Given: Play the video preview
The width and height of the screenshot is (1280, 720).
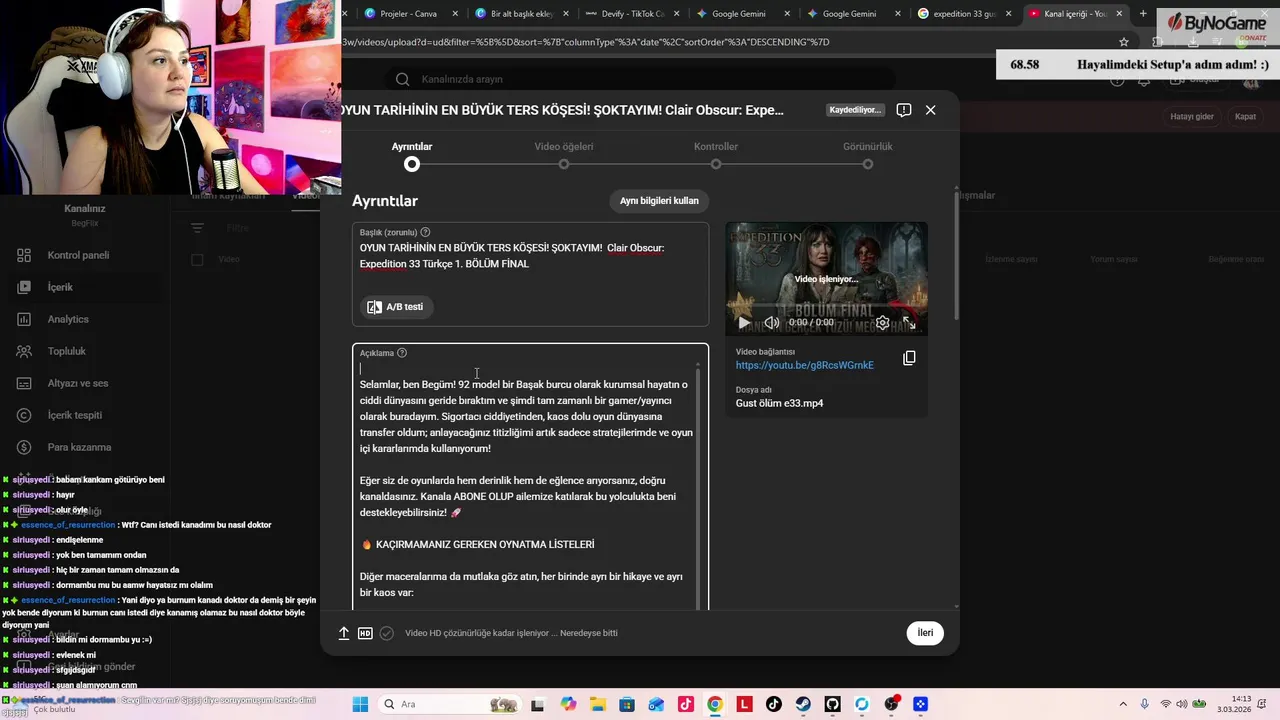Looking at the screenshot, I should (743, 322).
